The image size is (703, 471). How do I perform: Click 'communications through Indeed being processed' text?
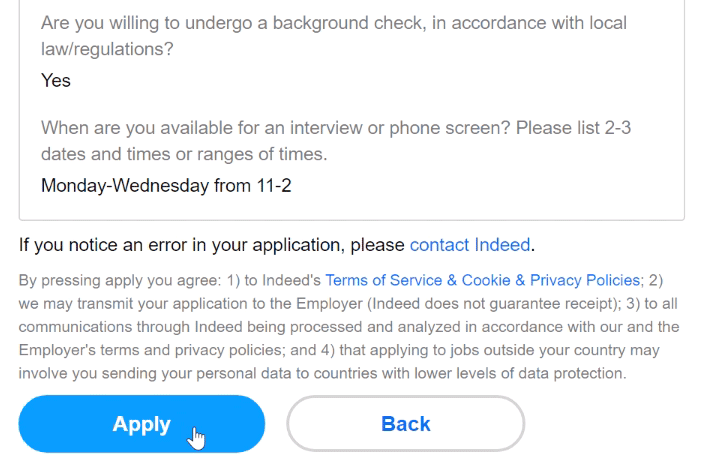click(190, 327)
